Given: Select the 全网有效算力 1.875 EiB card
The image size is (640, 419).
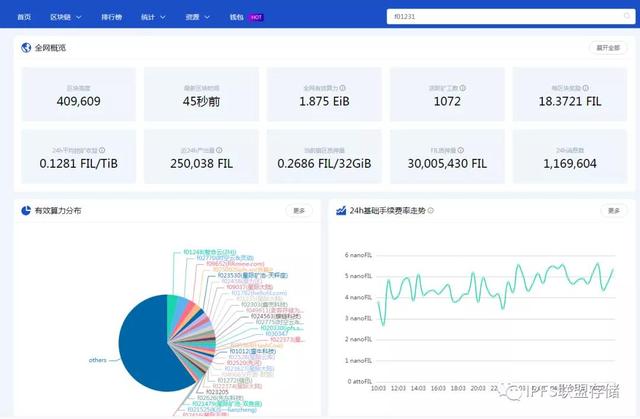Looking at the screenshot, I should point(322,95).
